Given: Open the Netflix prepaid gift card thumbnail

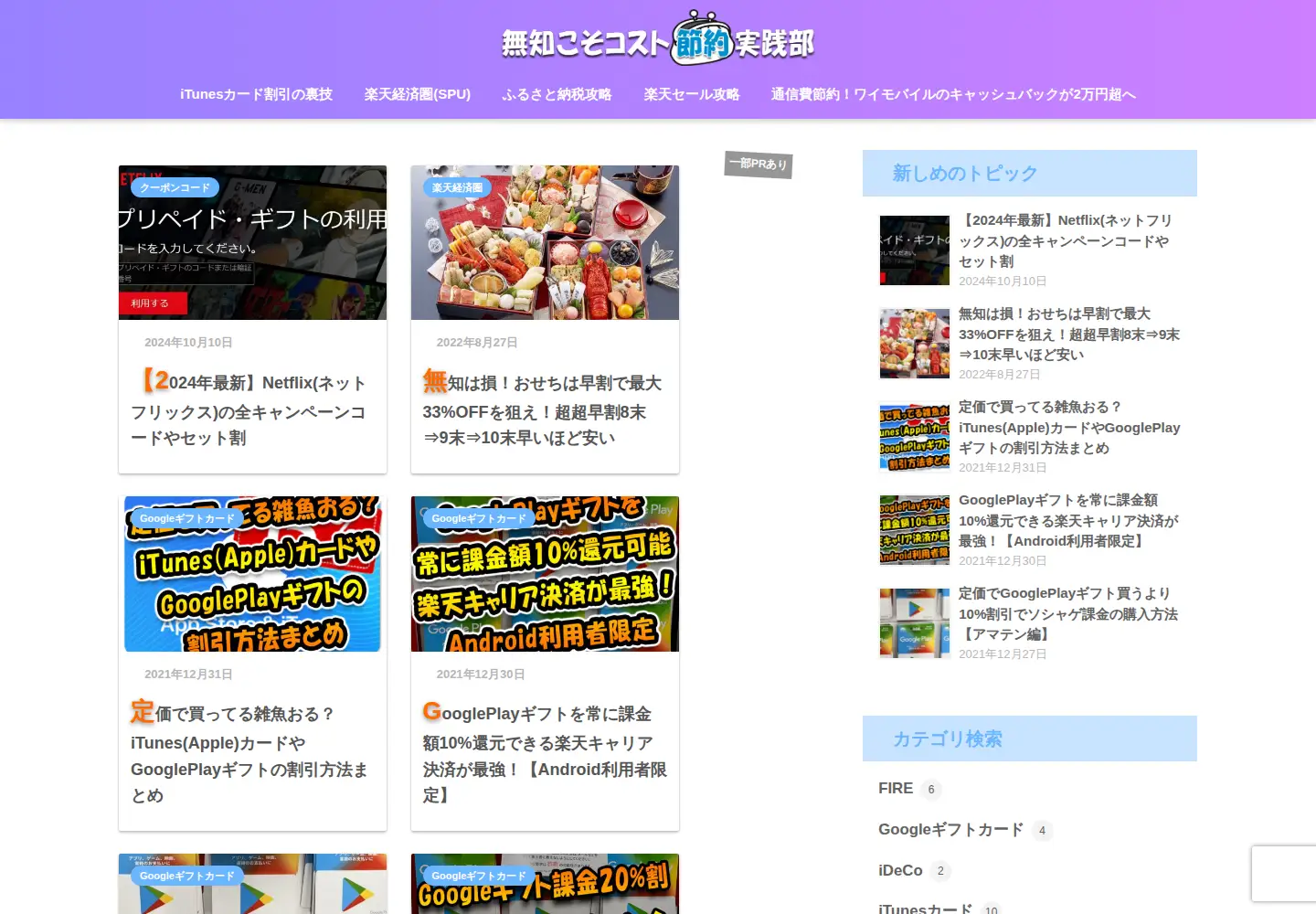Looking at the screenshot, I should coord(252,242).
